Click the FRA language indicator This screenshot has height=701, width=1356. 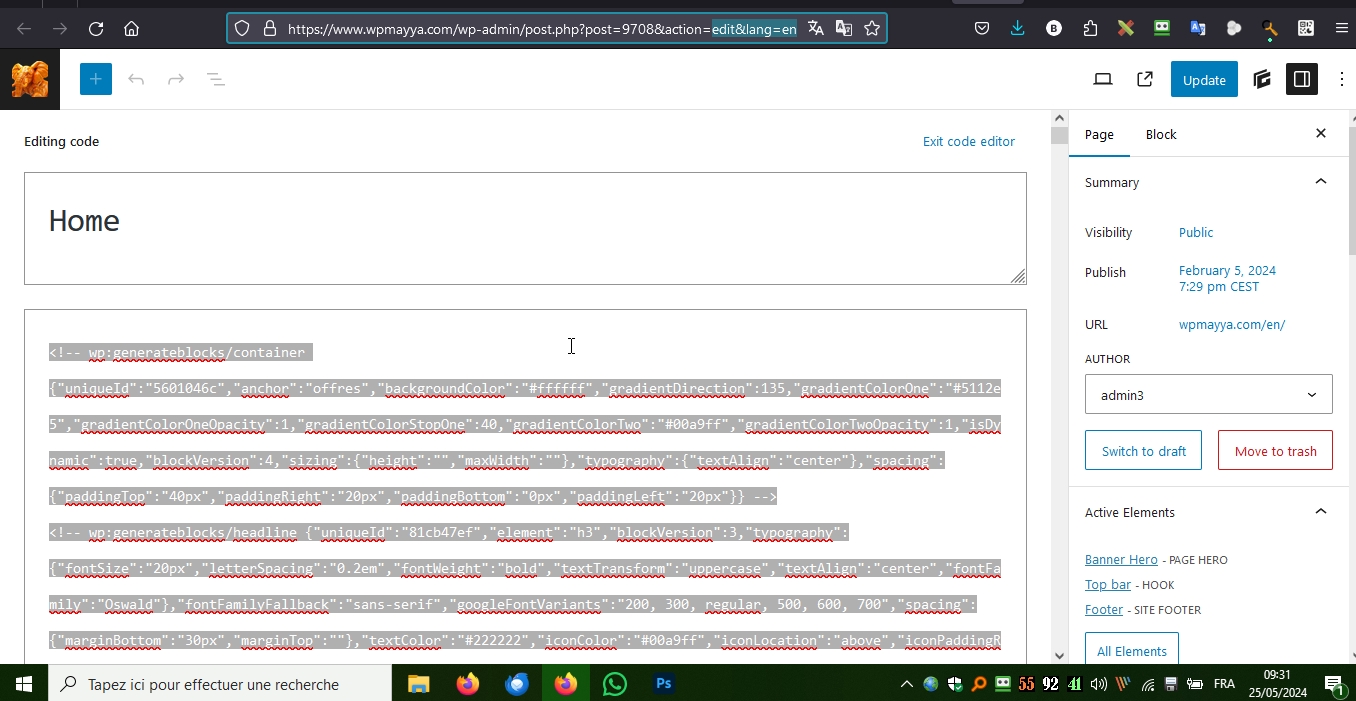click(x=1224, y=684)
